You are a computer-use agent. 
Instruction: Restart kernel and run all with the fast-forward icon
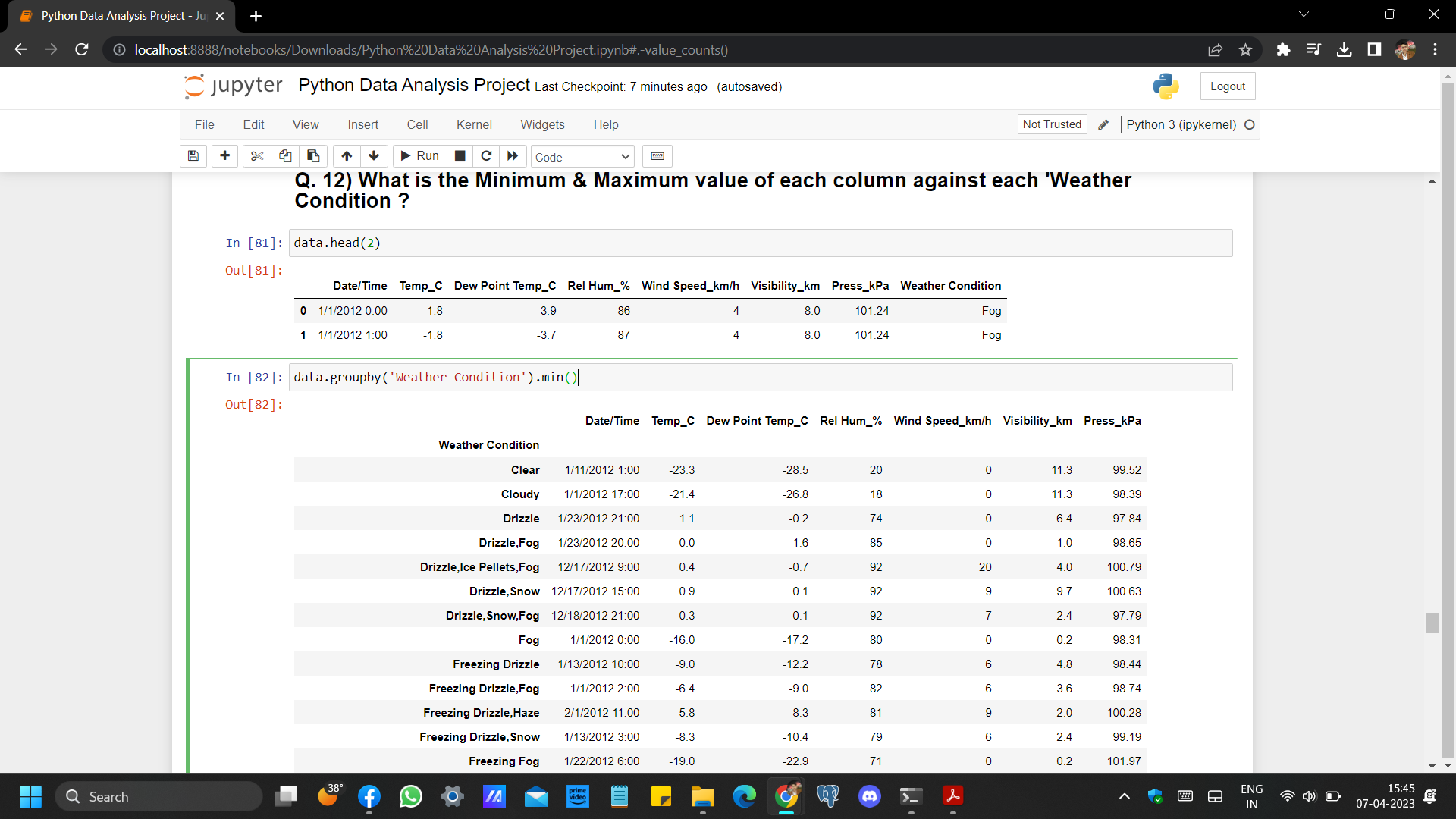(513, 156)
